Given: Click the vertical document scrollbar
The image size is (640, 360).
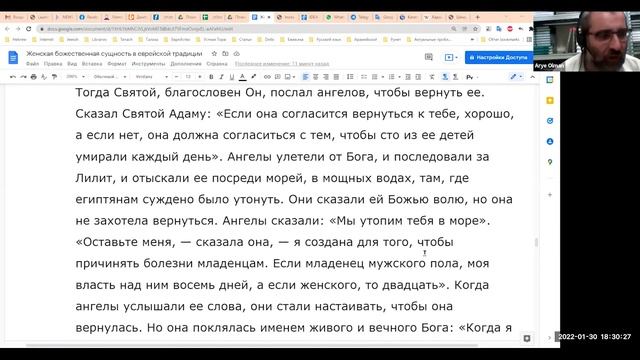Looking at the screenshot, I should (536, 242).
